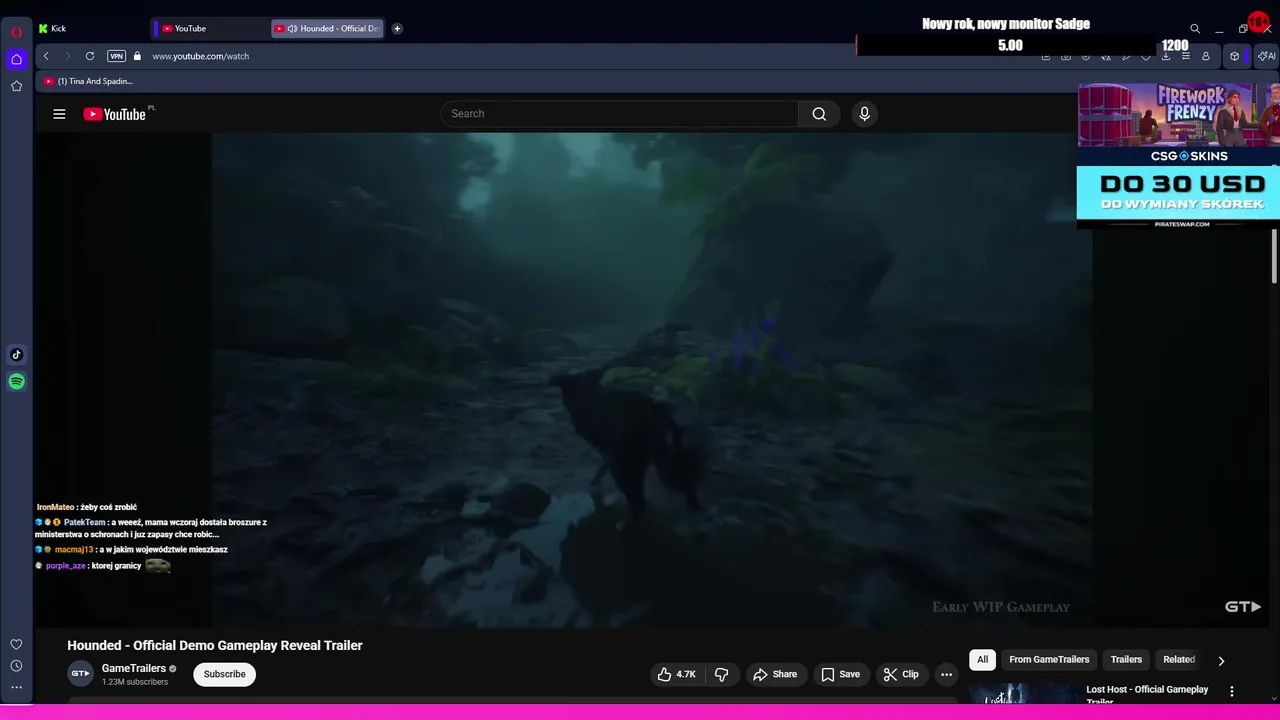The image size is (1280, 720).
Task: Open the Lost Host Official Gameplay Trailer
Action: (x=1147, y=693)
